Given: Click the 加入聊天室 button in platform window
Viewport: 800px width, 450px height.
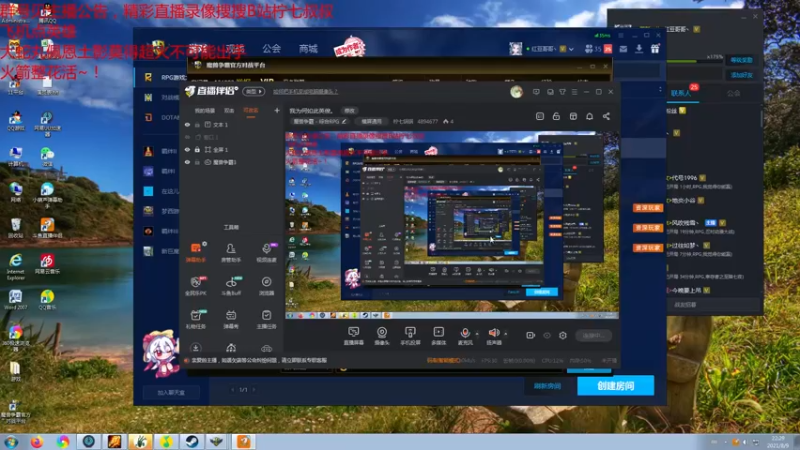Looking at the screenshot, I should coord(171,392).
